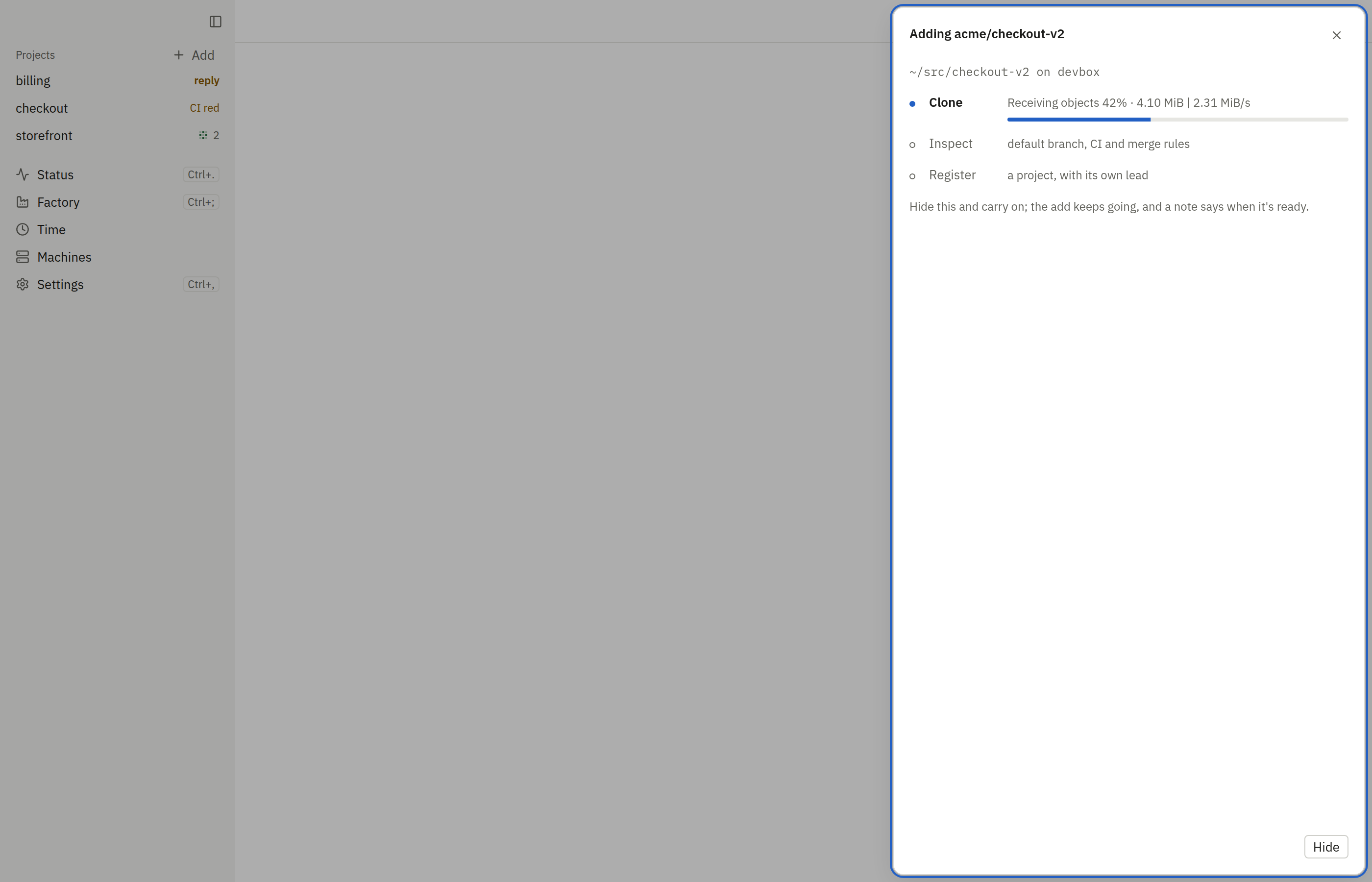This screenshot has height=882, width=1372.
Task: Open the Status page
Action: (118, 174)
